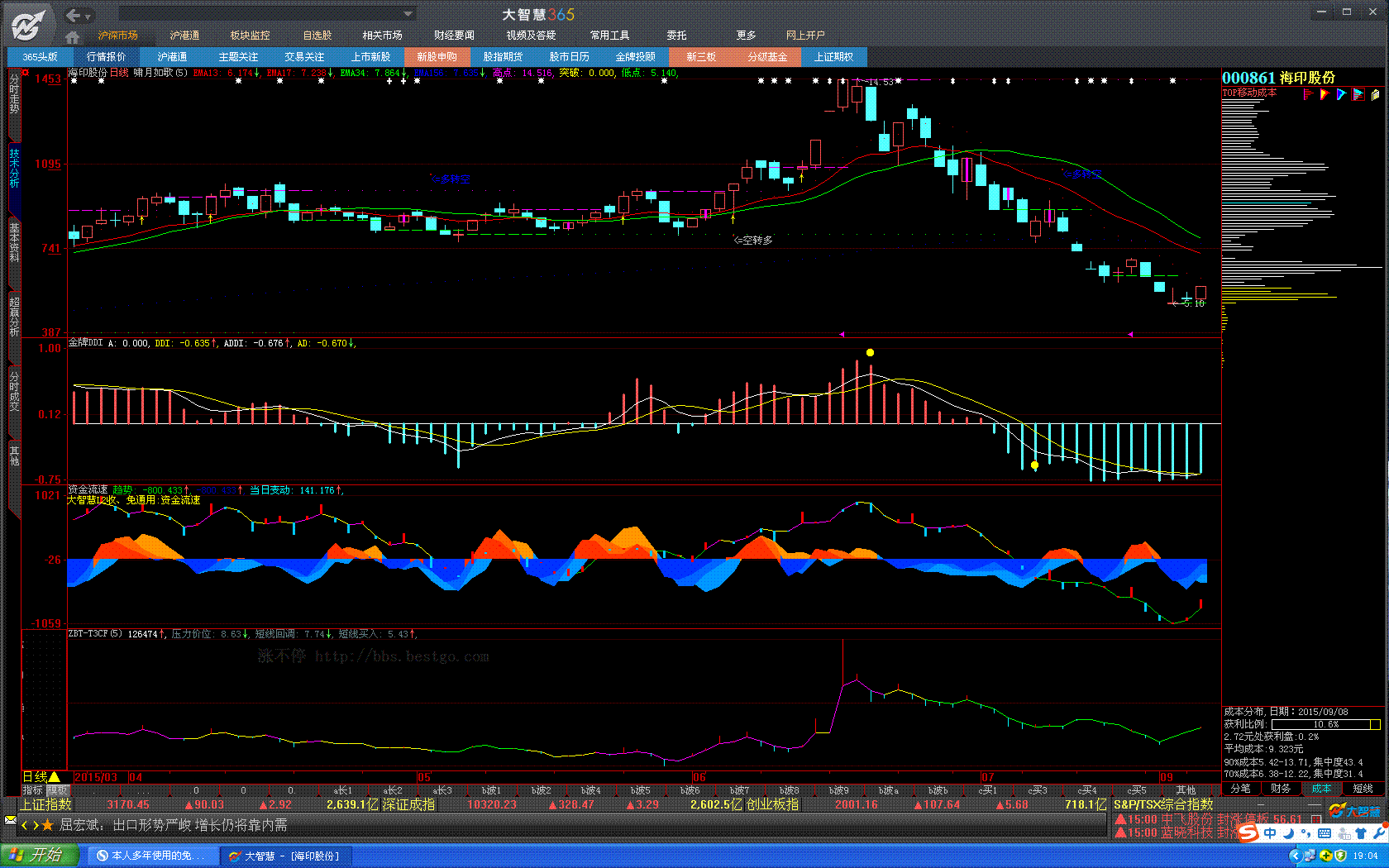Click the S&P/TSX综合指数 label
Screen dimensions: 1389x868
pos(1163,804)
